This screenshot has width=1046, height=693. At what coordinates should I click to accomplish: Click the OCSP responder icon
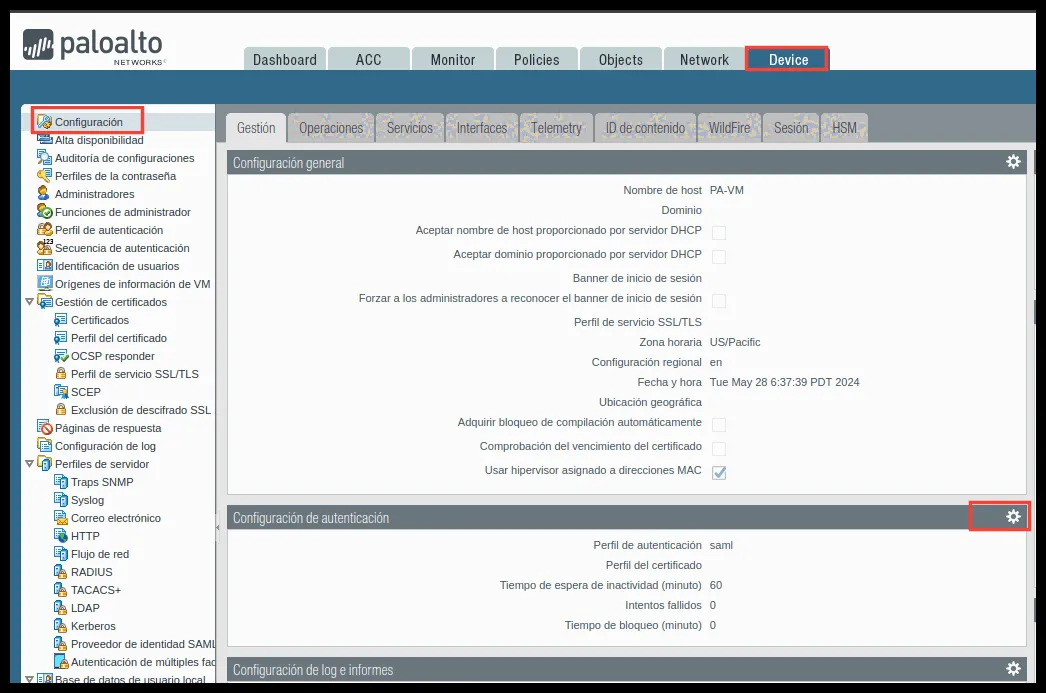tap(61, 356)
